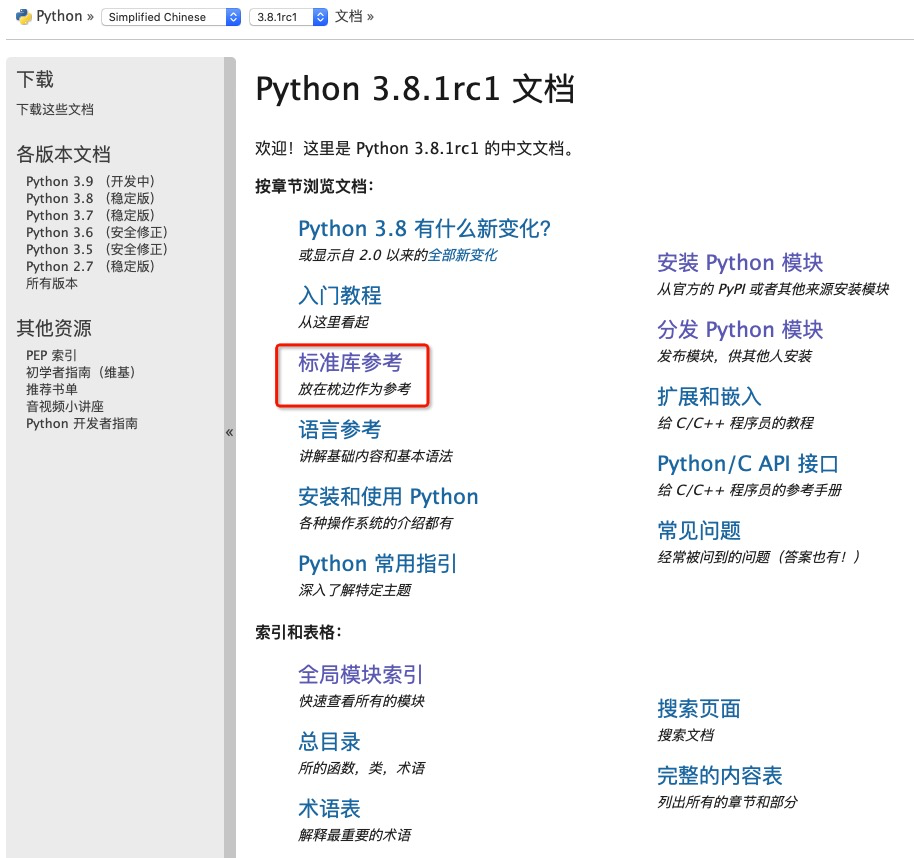Viewport: 914px width, 858px height.
Task: Click the 各版本文档 sidebar heading
Action: [64, 154]
